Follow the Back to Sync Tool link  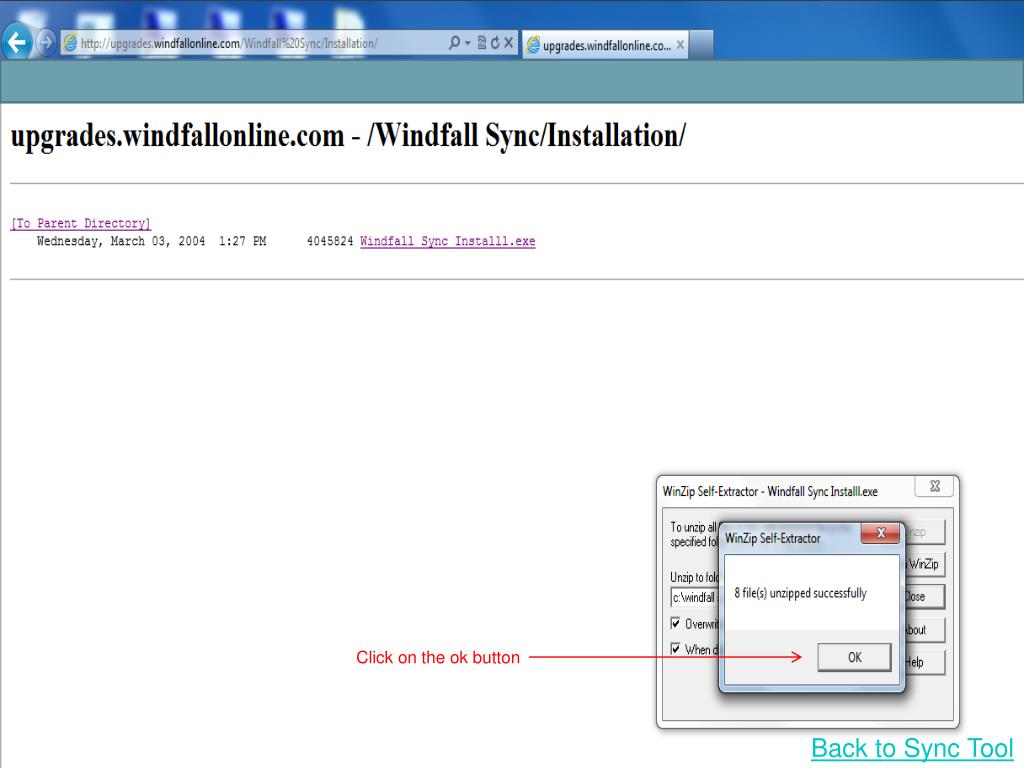coord(912,748)
